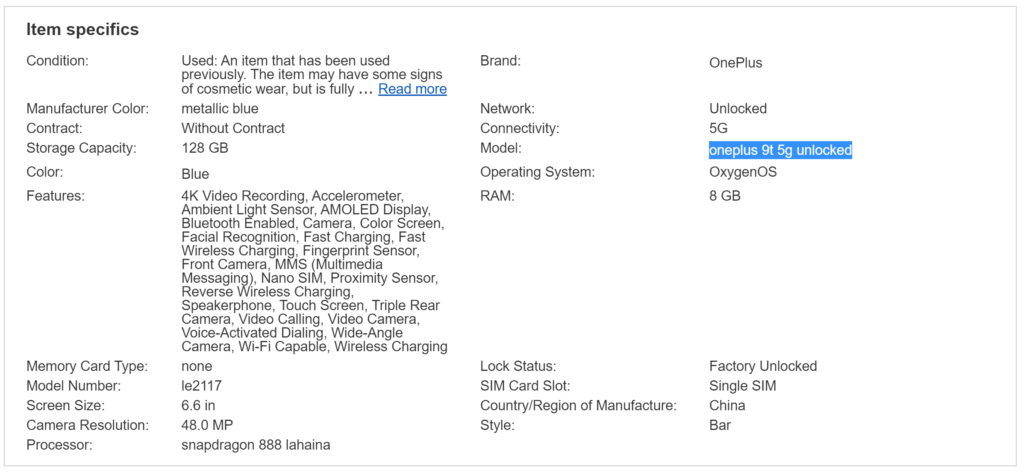Select the metallic blue manufacturer color value
The image size is (1024, 474).
(219, 108)
